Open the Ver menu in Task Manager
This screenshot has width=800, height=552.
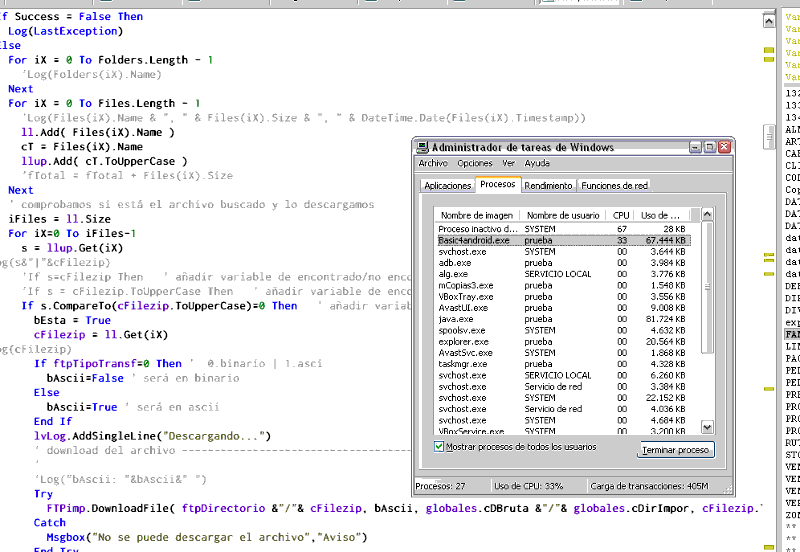[x=509, y=163]
